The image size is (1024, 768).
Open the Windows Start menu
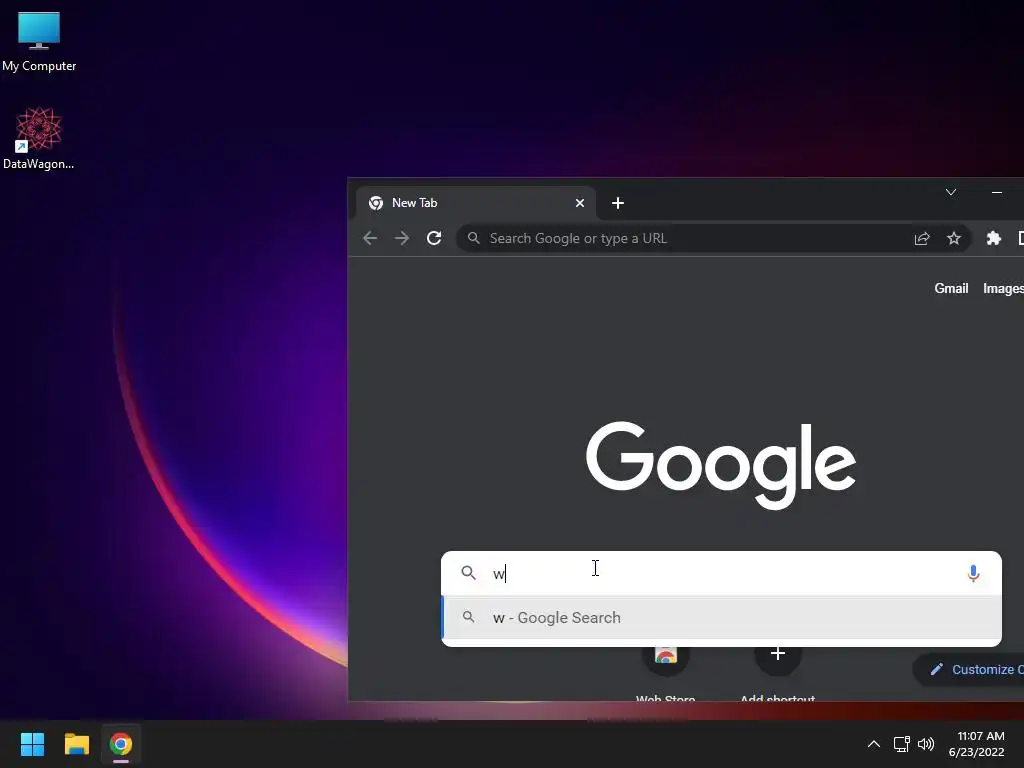[x=32, y=744]
